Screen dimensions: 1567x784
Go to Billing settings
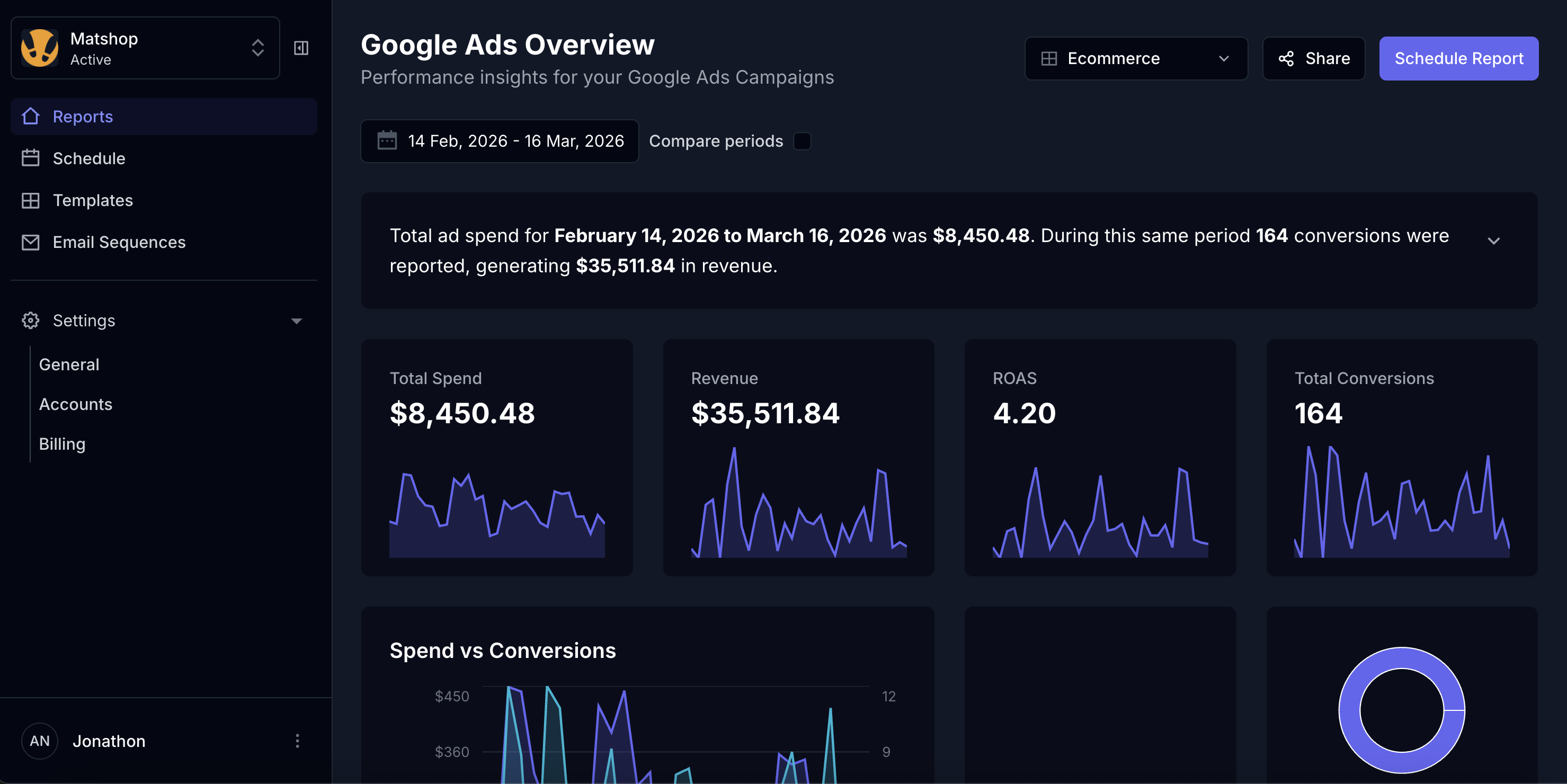[62, 444]
